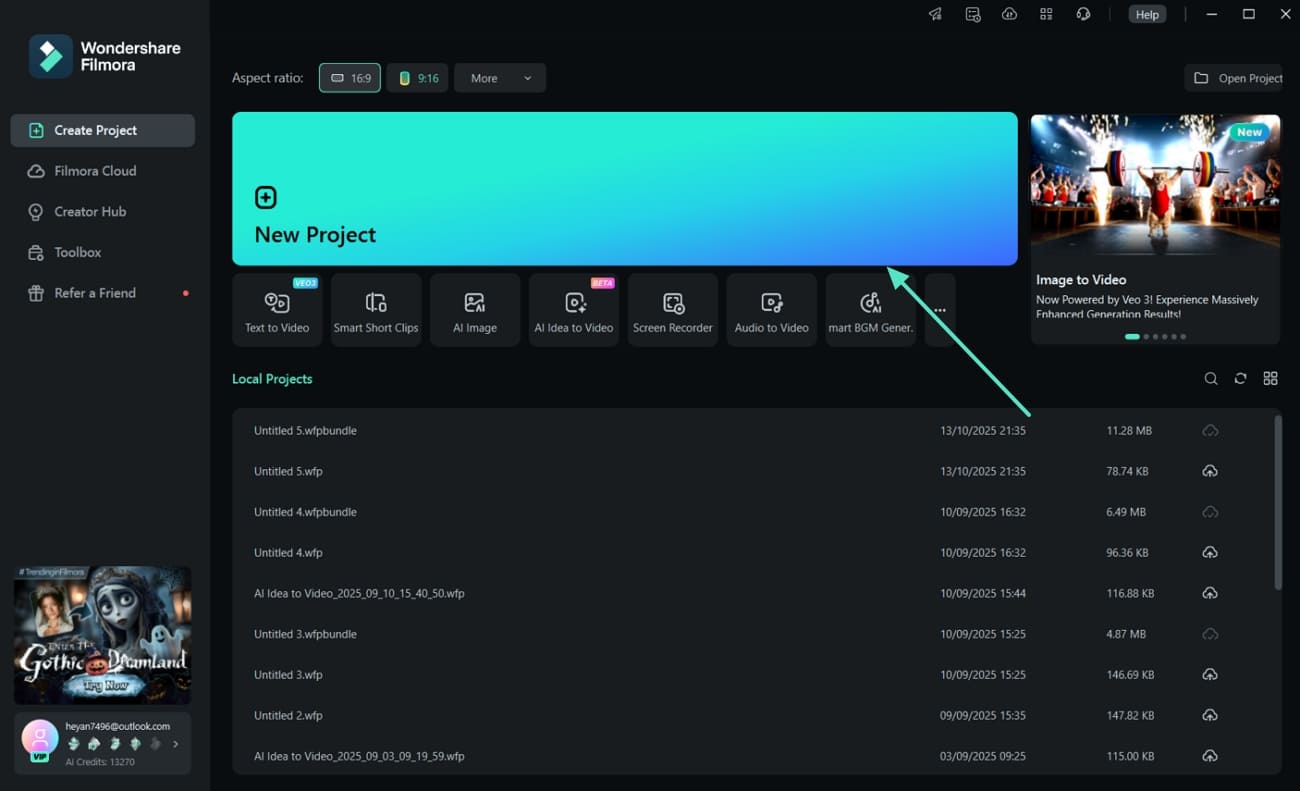This screenshot has height=791, width=1300.
Task: Open the Gothic Dreamland promo banner
Action: tap(102, 635)
